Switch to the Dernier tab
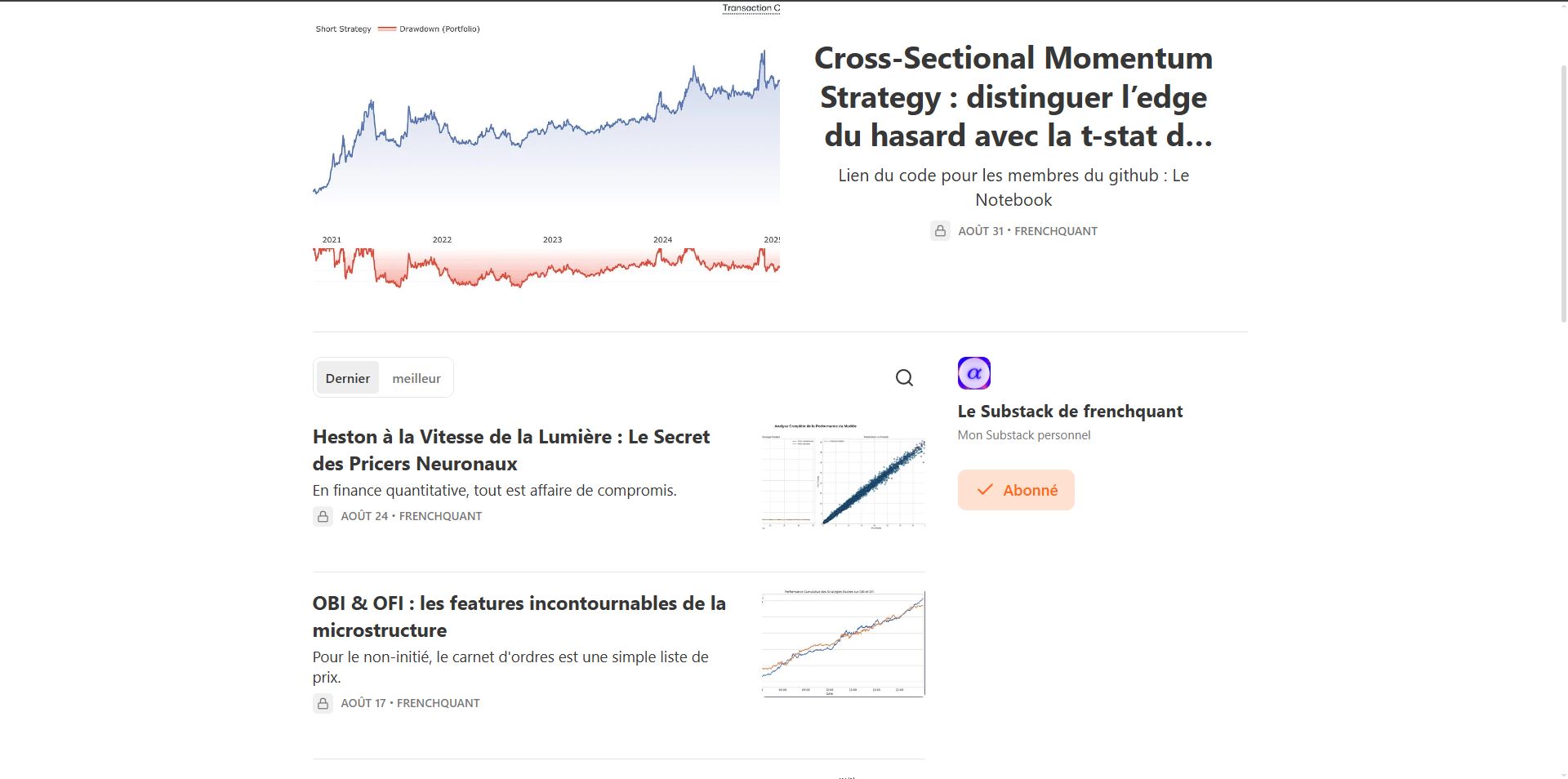The image size is (1568, 779). tap(347, 378)
